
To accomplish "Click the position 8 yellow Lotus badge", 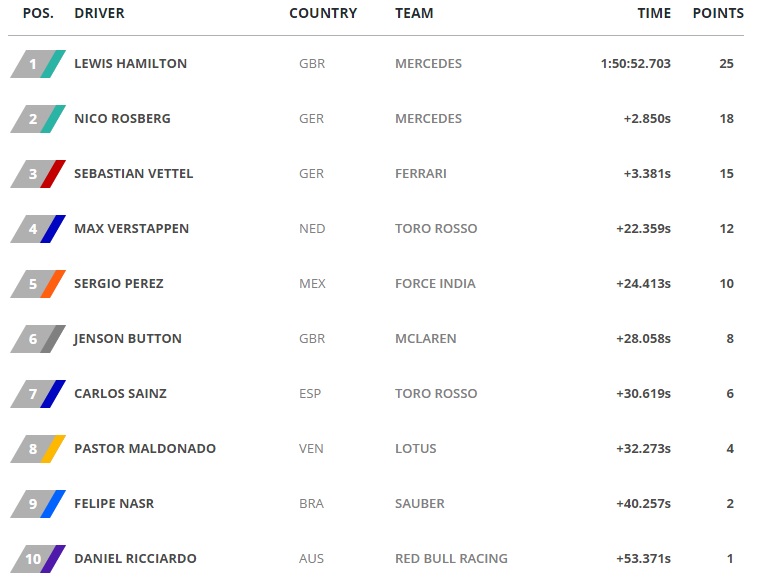I will click(38, 449).
